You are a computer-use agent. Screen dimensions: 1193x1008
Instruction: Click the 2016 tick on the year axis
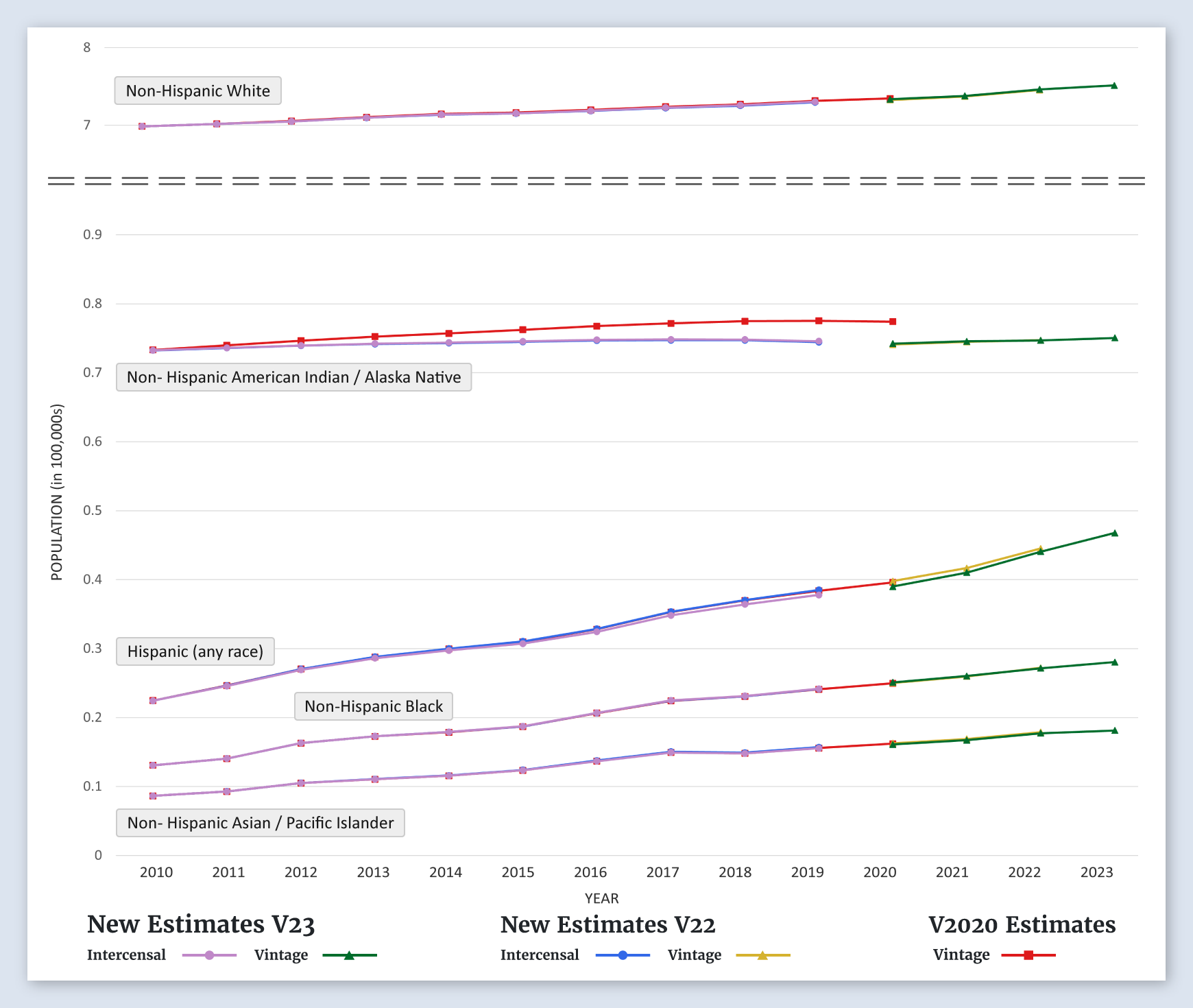[x=590, y=872]
